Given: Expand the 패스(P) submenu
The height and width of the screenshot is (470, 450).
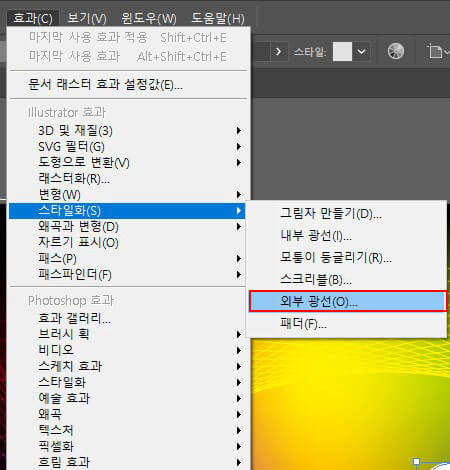Looking at the screenshot, I should pyautogui.click(x=128, y=259).
